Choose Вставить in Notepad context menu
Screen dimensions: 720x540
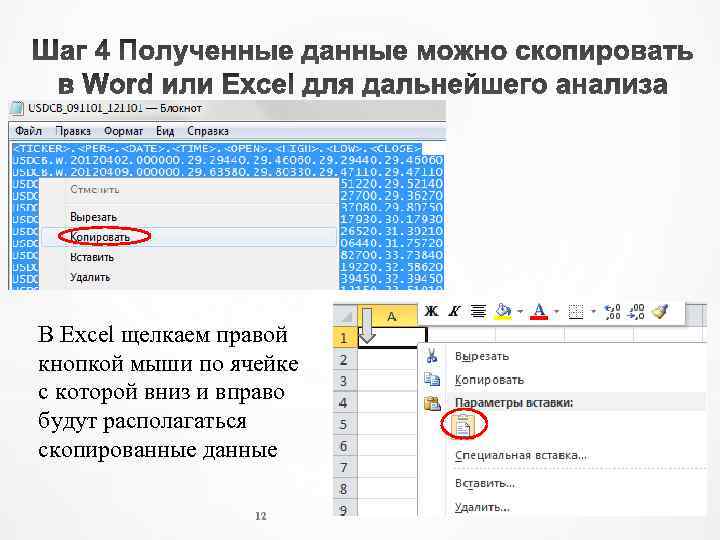click(189, 257)
